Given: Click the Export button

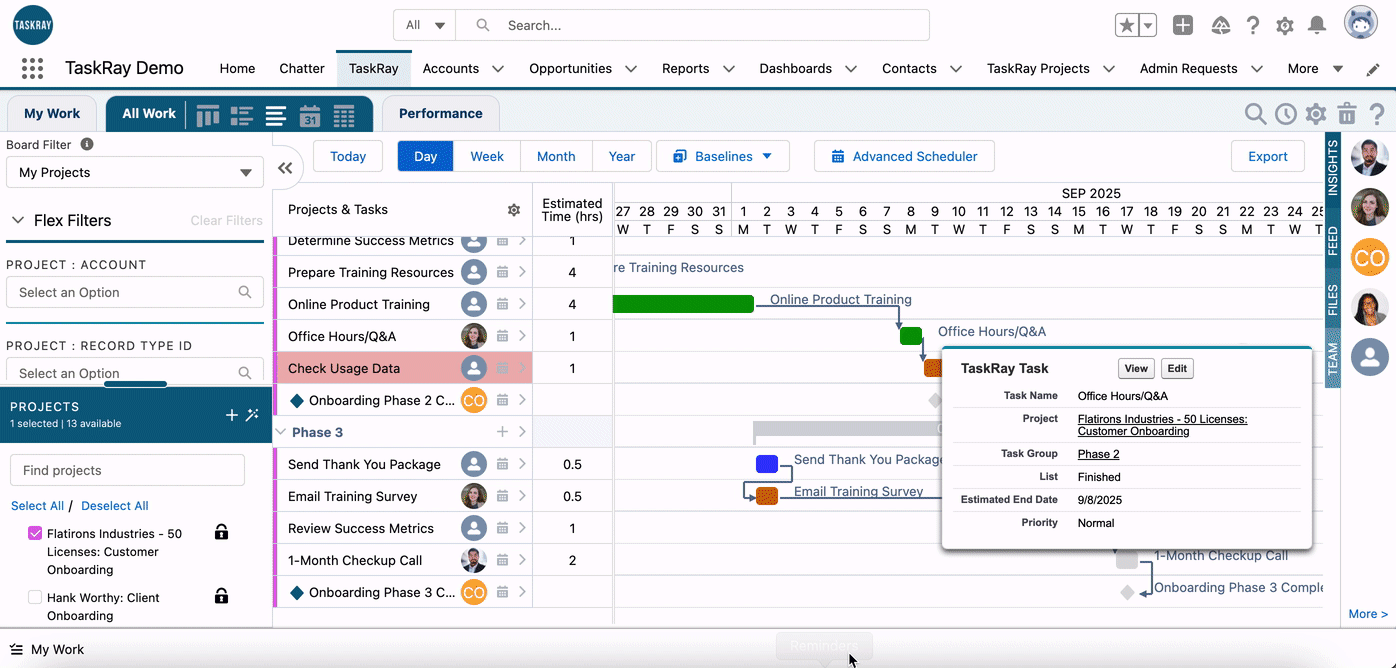Looking at the screenshot, I should pos(1268,156).
